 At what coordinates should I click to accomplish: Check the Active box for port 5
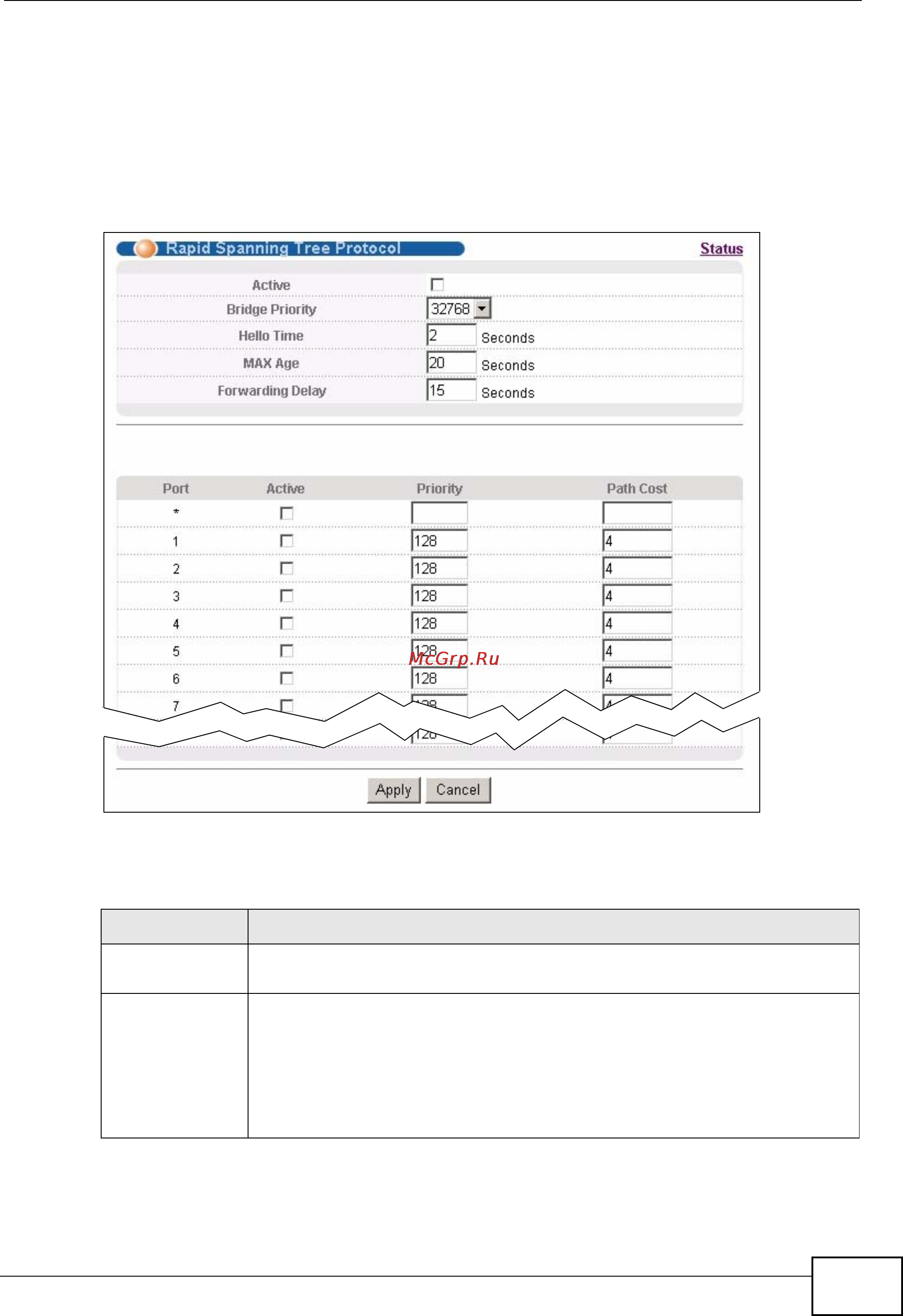click(287, 651)
